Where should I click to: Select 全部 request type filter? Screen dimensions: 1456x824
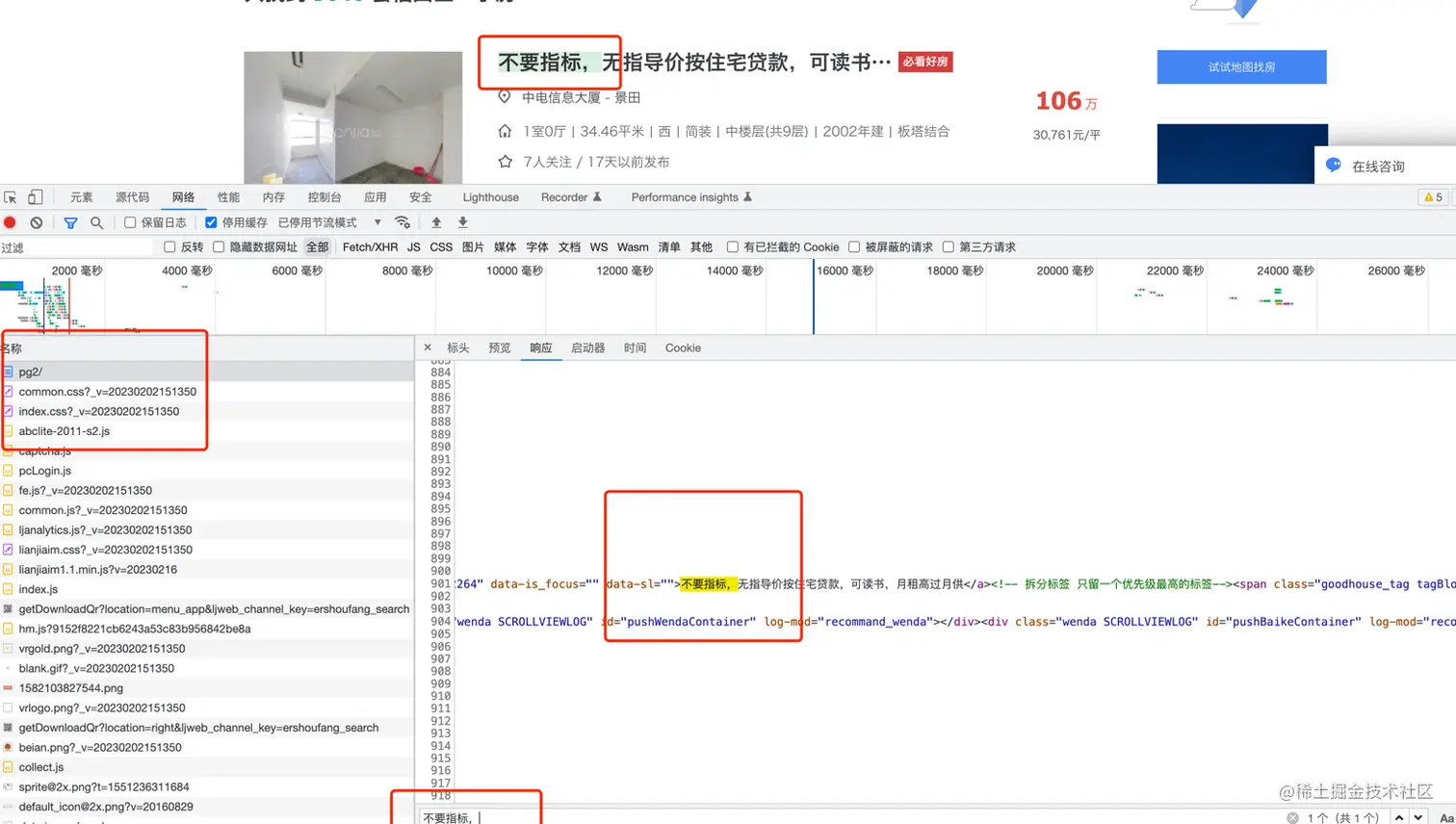[x=318, y=247]
